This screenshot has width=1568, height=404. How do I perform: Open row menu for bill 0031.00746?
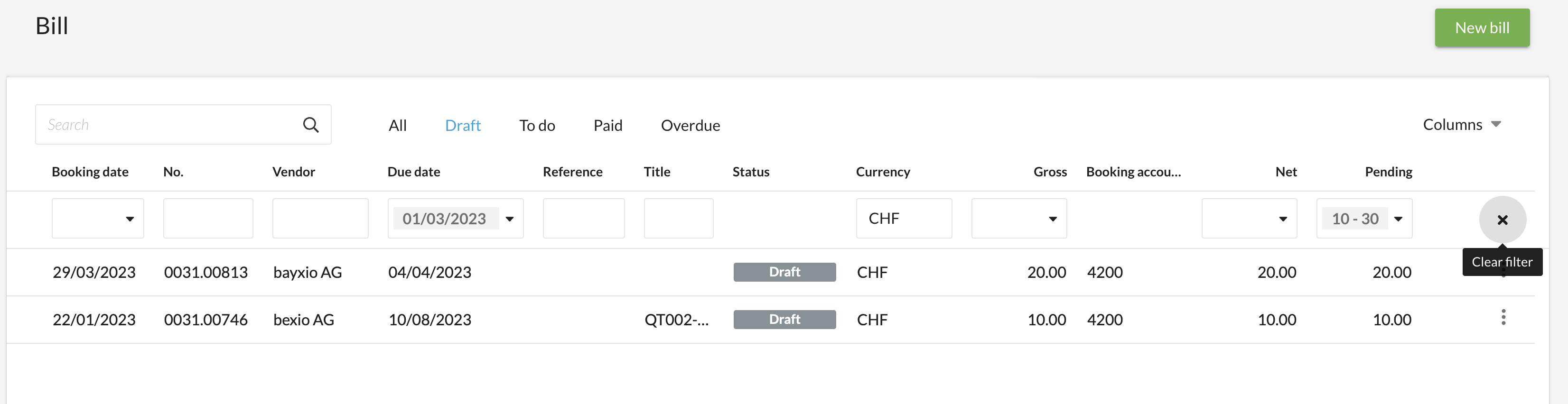click(1503, 318)
